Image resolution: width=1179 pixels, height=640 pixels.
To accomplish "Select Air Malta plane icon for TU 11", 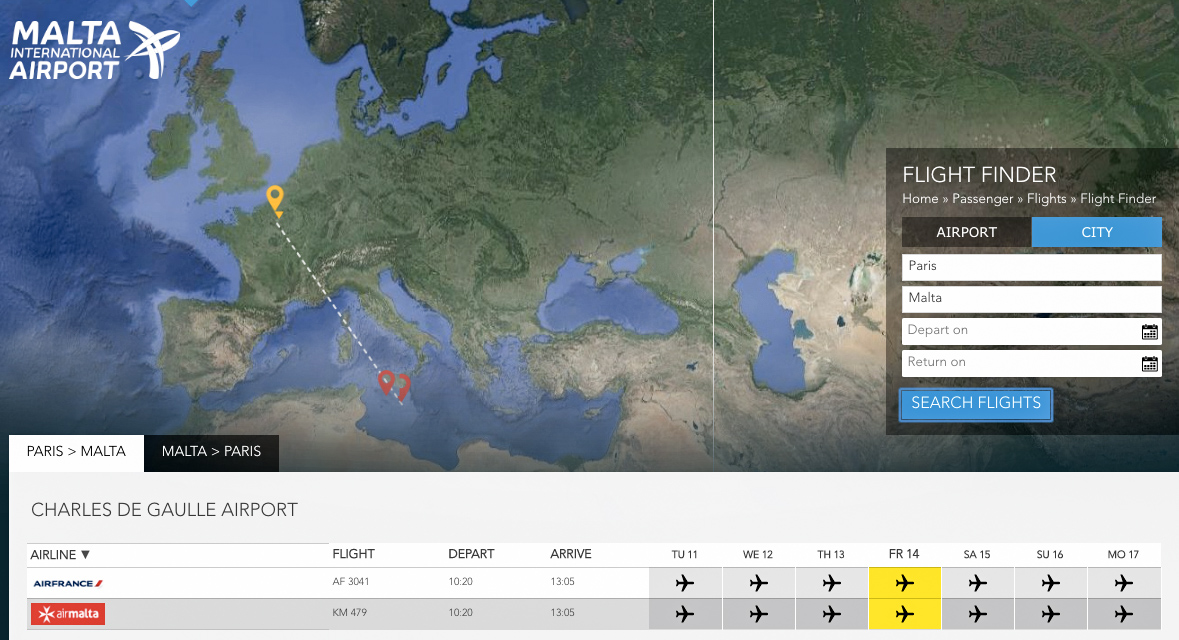I will point(685,614).
